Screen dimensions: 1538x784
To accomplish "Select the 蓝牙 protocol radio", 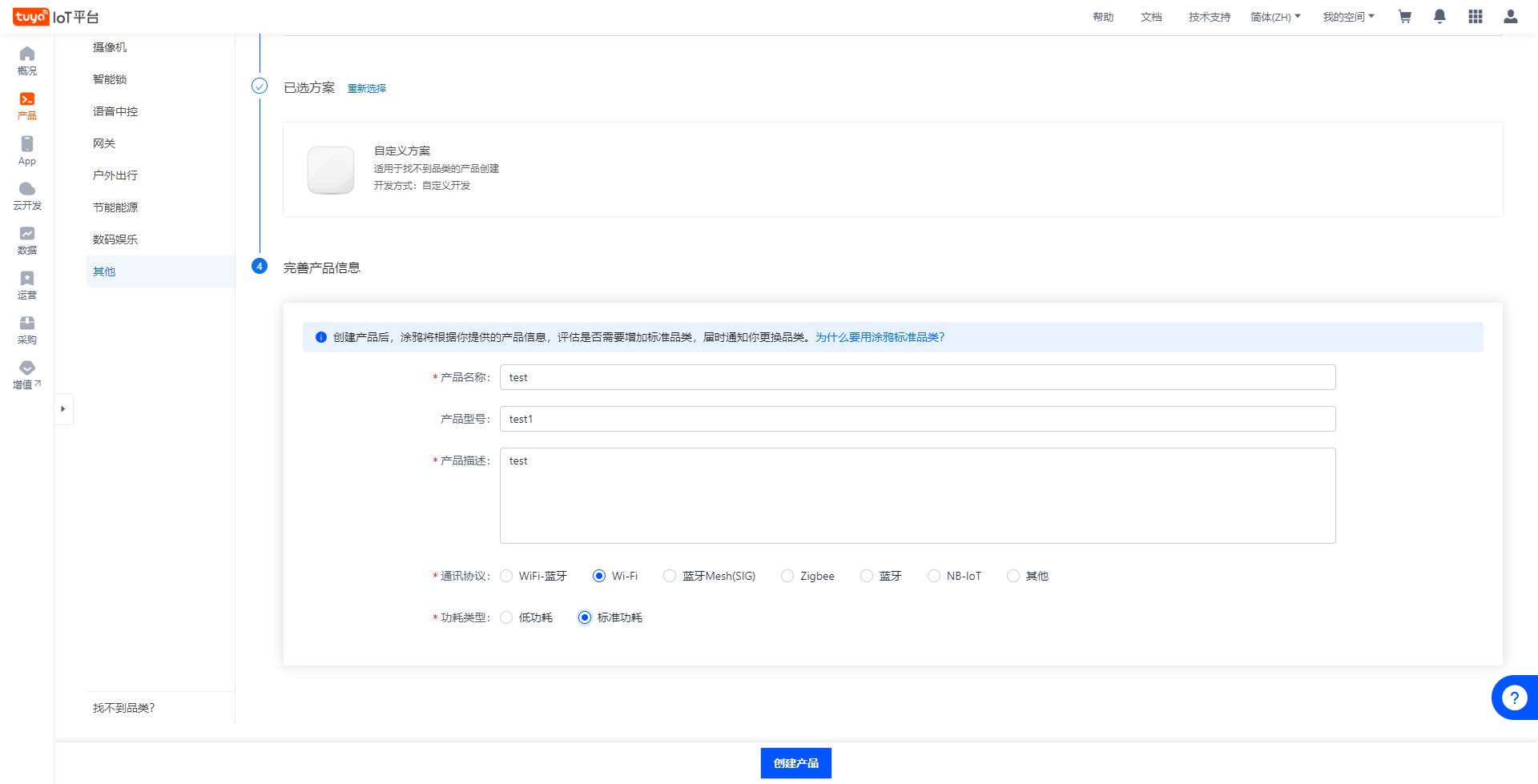I will [x=867, y=576].
